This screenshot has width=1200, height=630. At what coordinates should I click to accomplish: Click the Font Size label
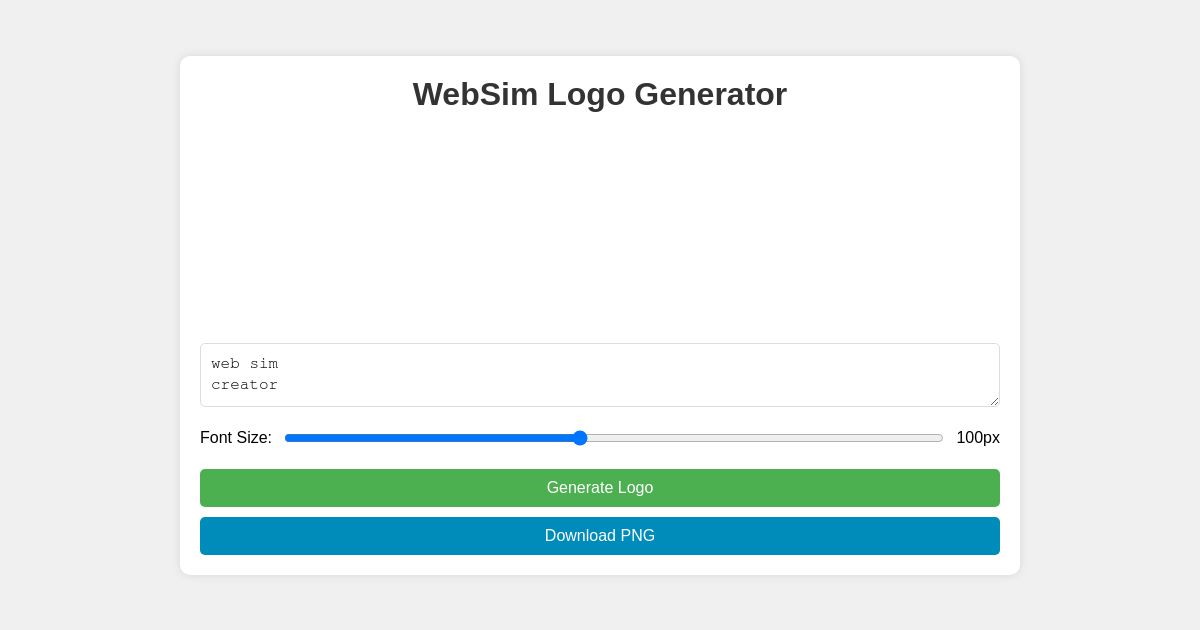coord(236,438)
